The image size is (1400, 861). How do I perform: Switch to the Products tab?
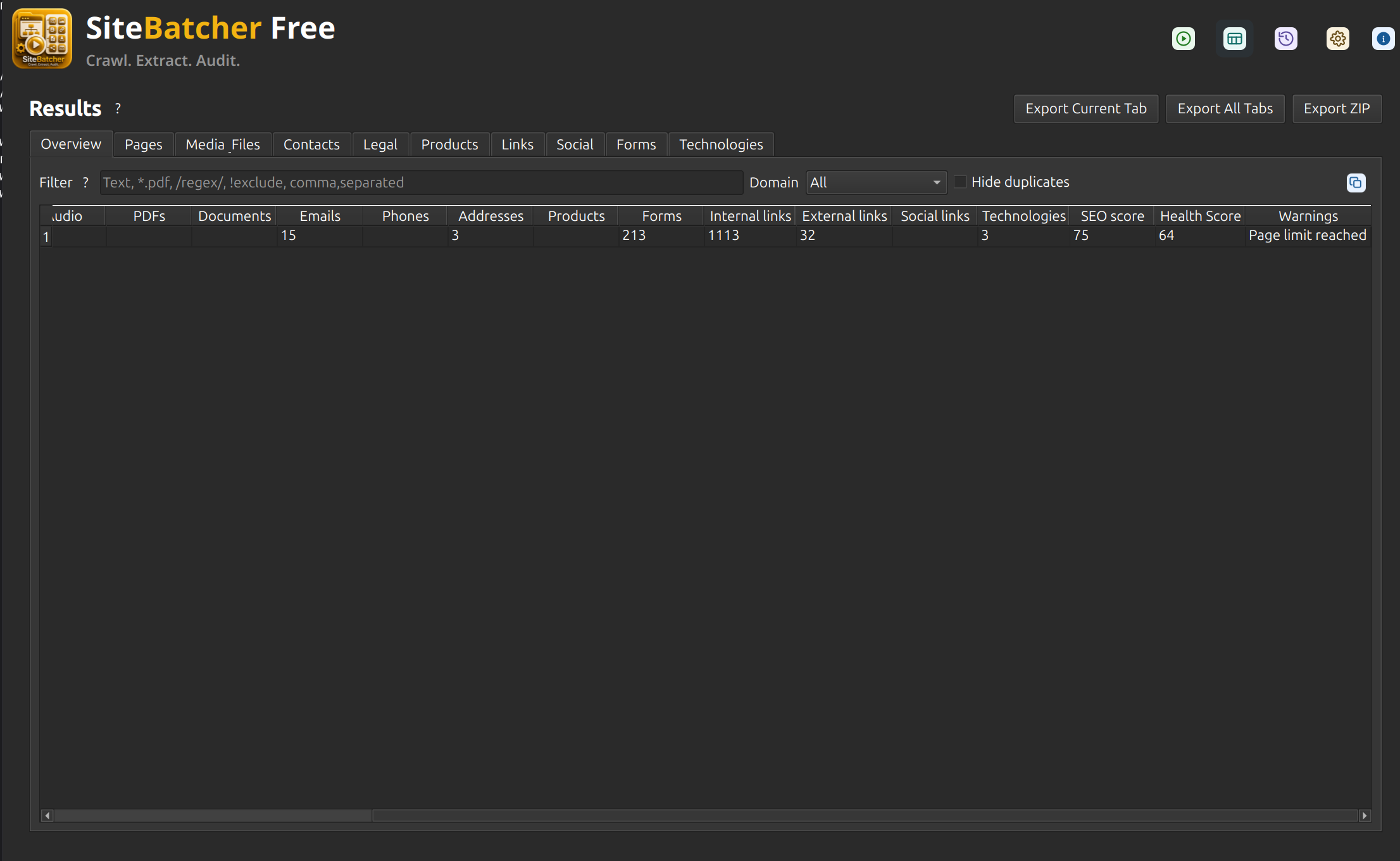[449, 144]
